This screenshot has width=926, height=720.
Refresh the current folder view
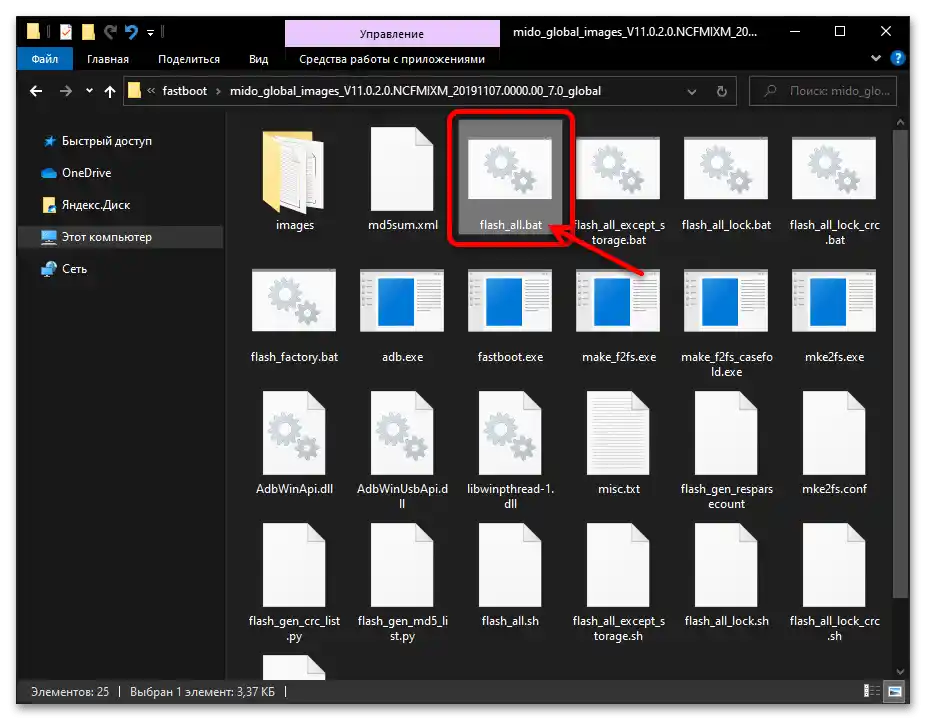pos(721,92)
